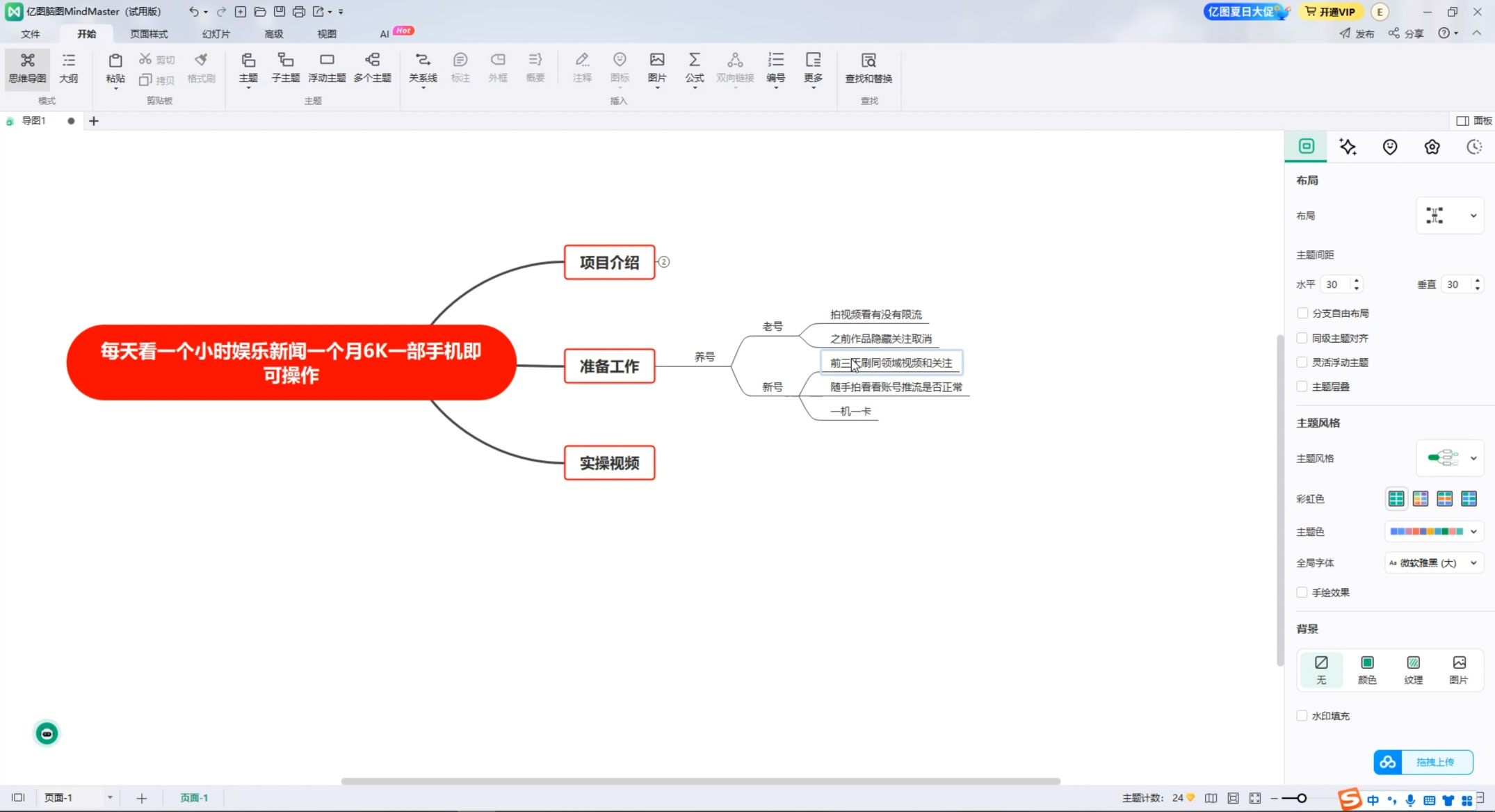1495x812 pixels.
Task: Enable flexible floating topic (灵活浮动主题)
Action: point(1302,362)
